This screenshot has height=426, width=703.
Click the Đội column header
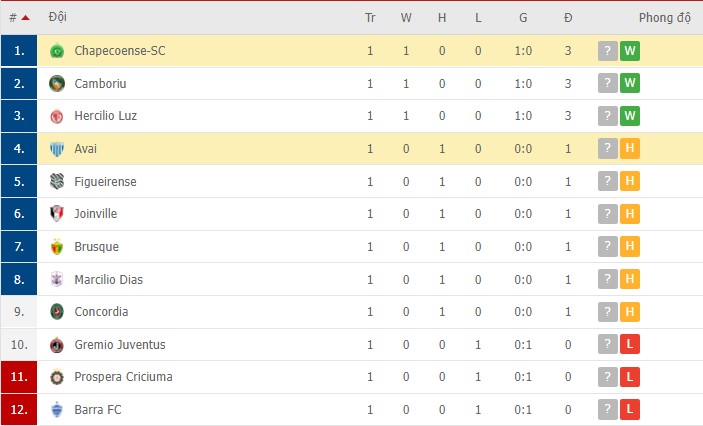tap(57, 17)
